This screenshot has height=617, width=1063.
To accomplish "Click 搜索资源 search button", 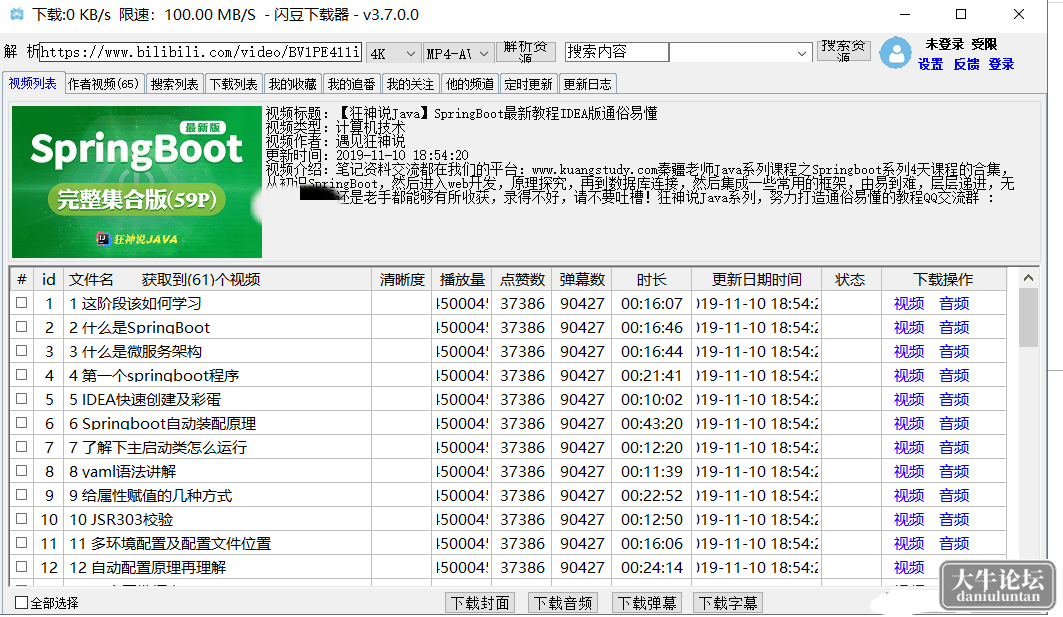I will tap(843, 51).
